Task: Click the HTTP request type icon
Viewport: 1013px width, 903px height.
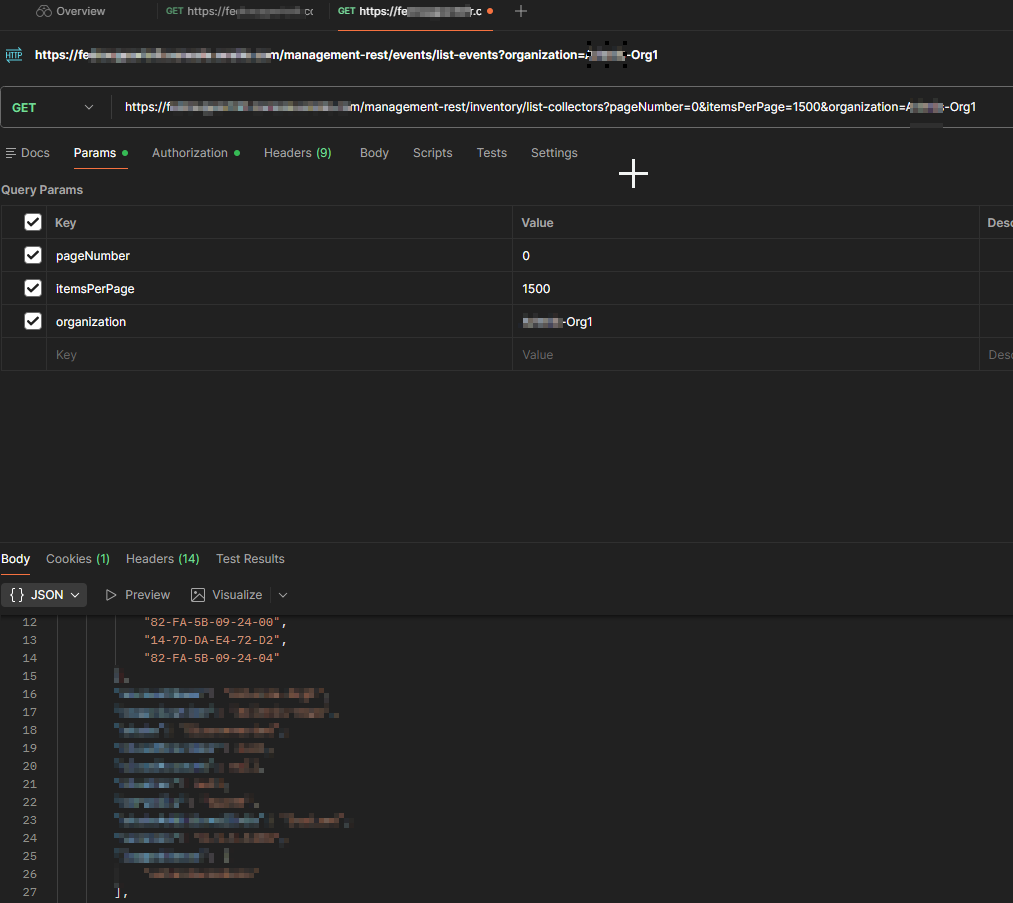Action: (14, 55)
